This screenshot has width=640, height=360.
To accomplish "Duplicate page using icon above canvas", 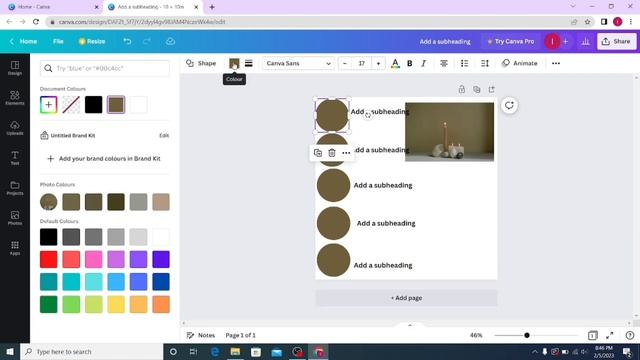I will click(476, 89).
